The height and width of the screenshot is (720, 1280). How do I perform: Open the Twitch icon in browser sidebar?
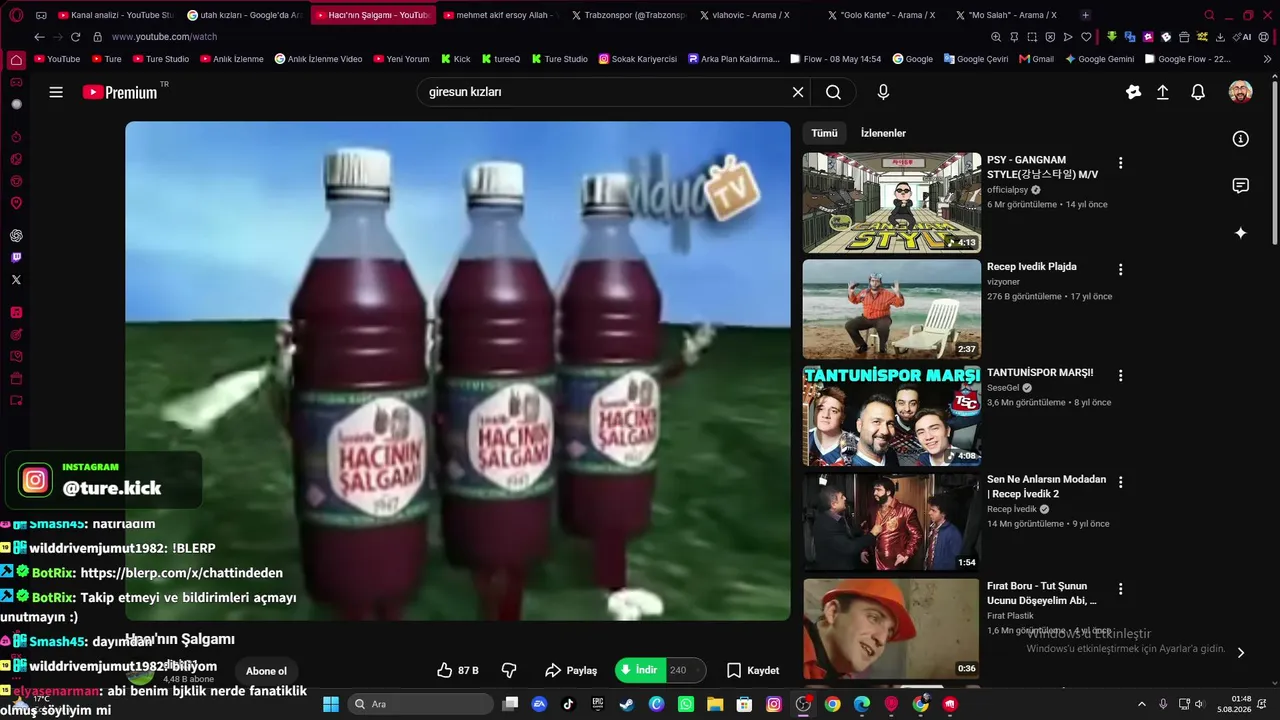pyautogui.click(x=16, y=258)
